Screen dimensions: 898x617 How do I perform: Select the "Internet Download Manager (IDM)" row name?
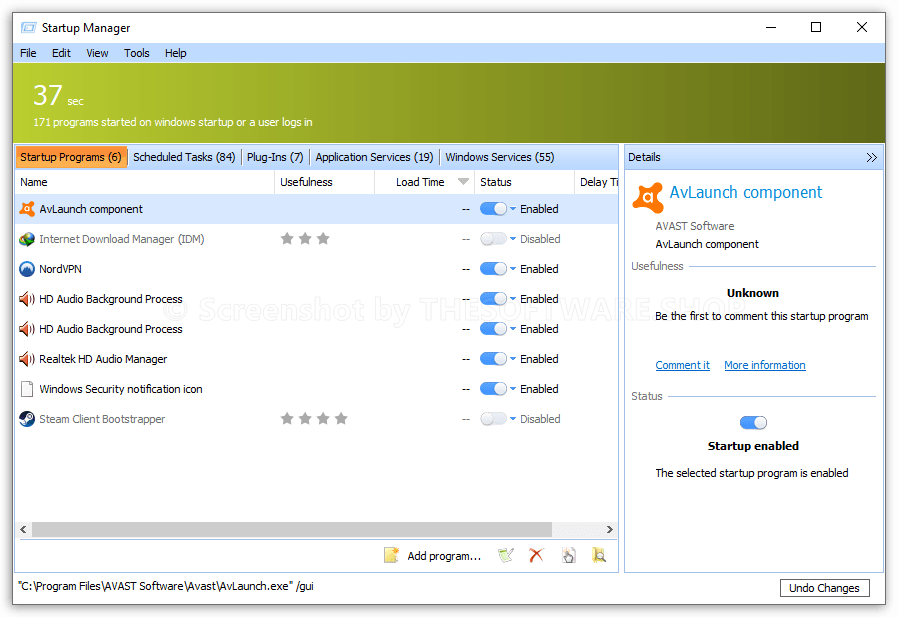[x=122, y=239]
